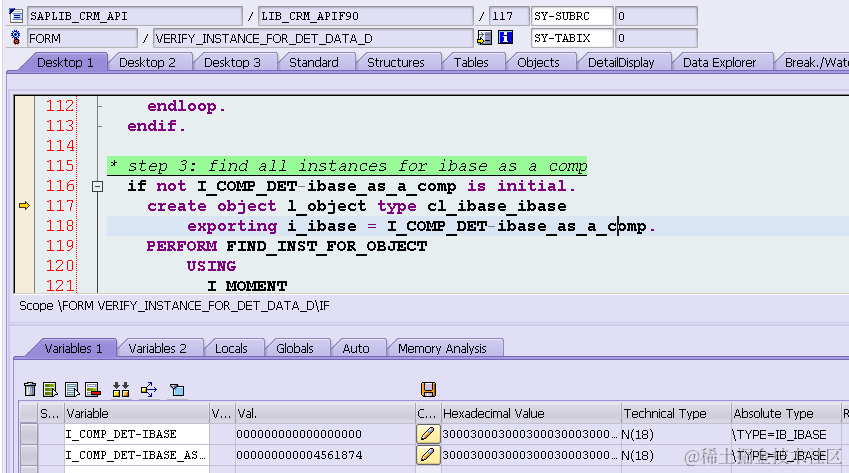Click the Scope \FORM VERIFY_INSTANCE text

[x=174, y=306]
